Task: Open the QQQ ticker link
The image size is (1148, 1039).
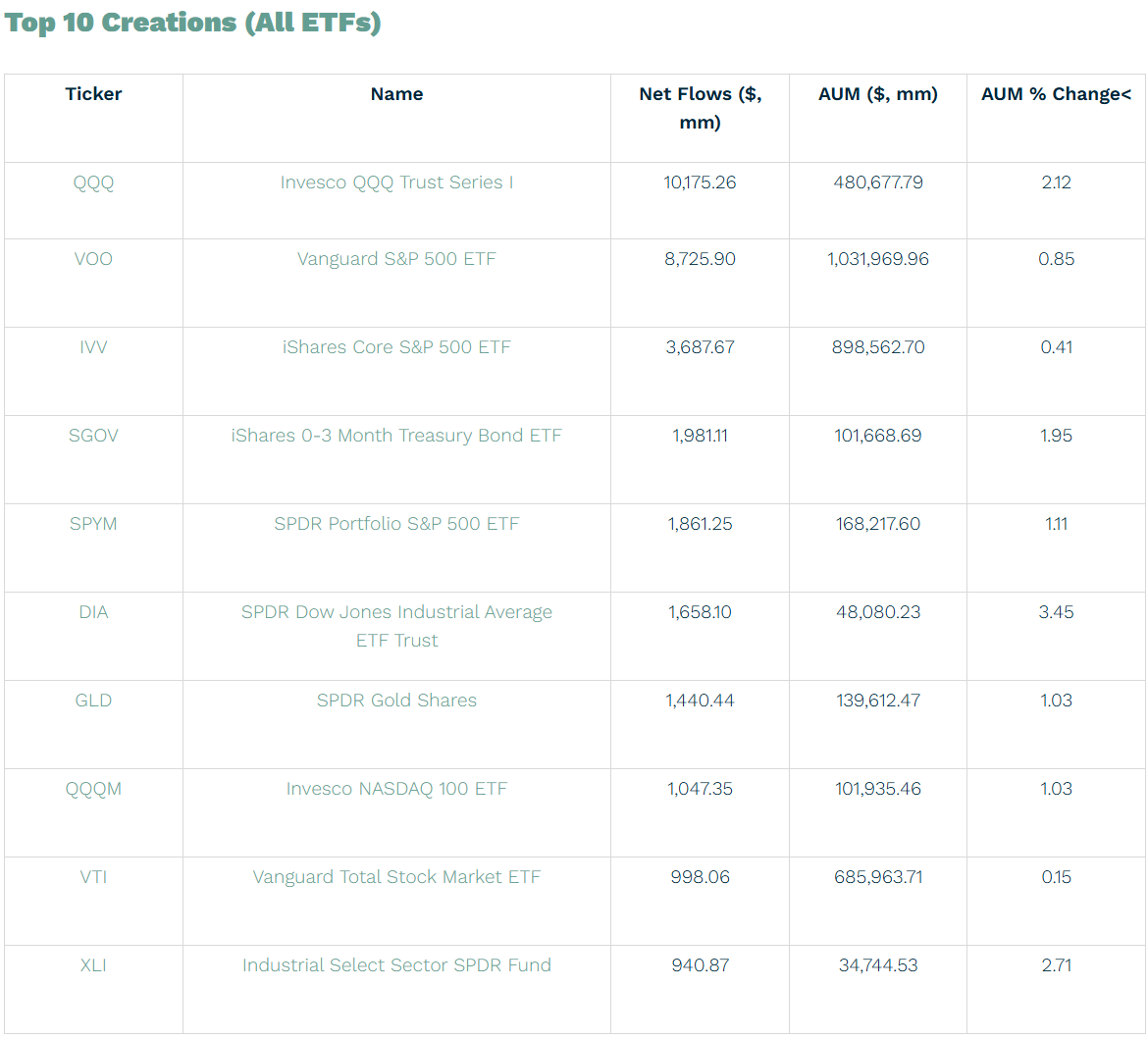Action: pyautogui.click(x=93, y=183)
